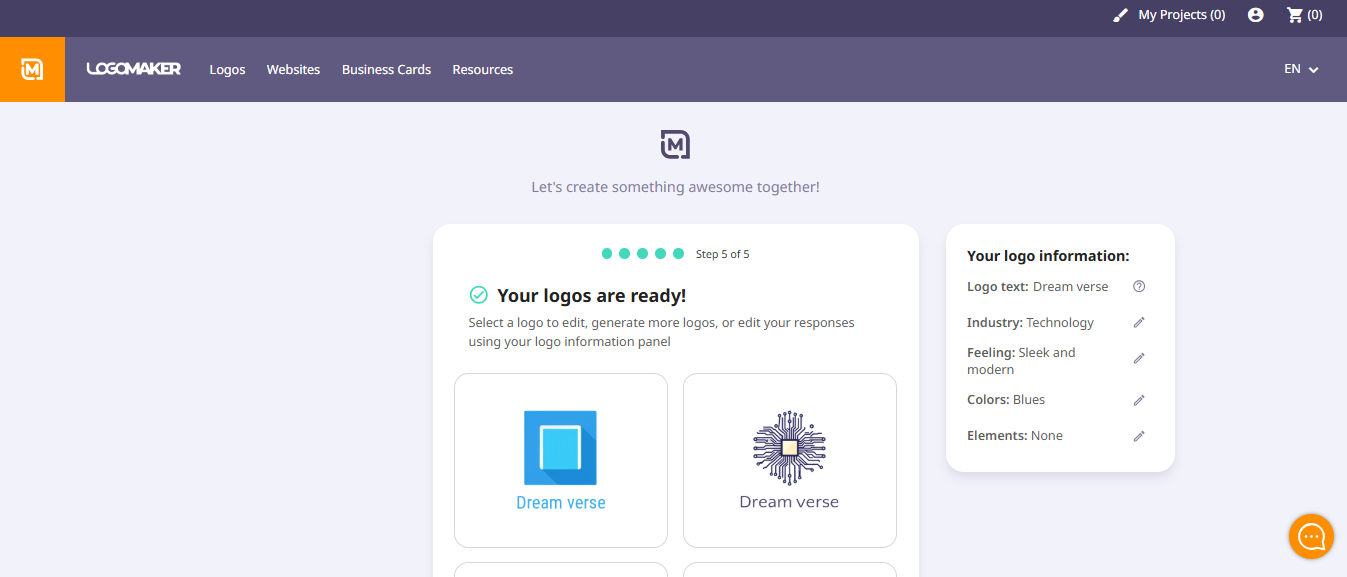Open the Resources menu
Image resolution: width=1347 pixels, height=577 pixels.
coord(482,69)
